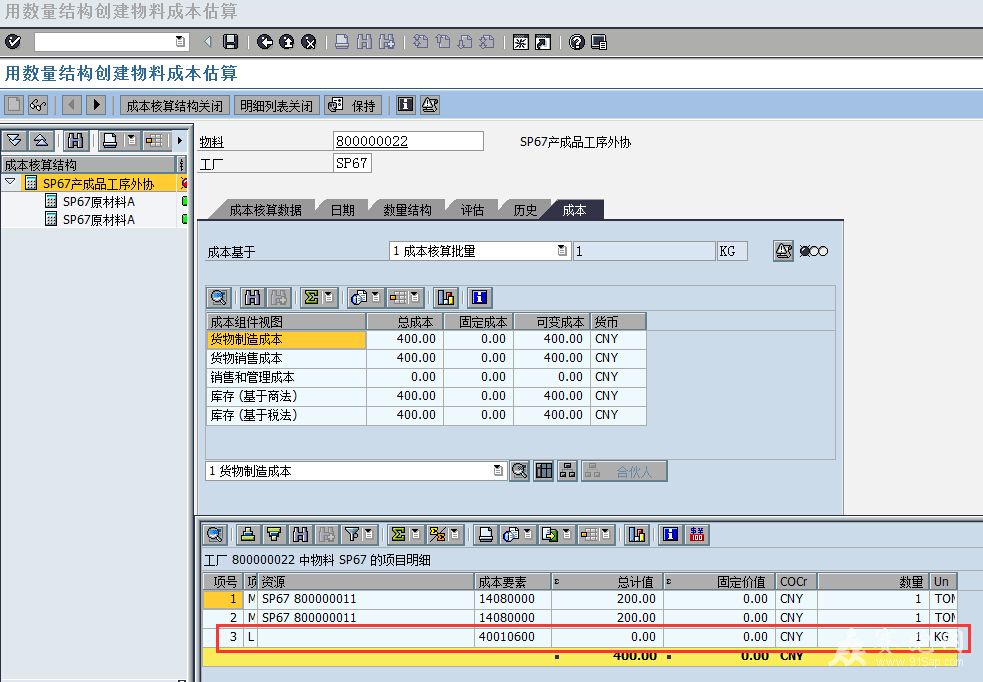Screen dimensions: 983x682
Task: Open the layout dropdown in tree toolbar
Action: (x=155, y=140)
